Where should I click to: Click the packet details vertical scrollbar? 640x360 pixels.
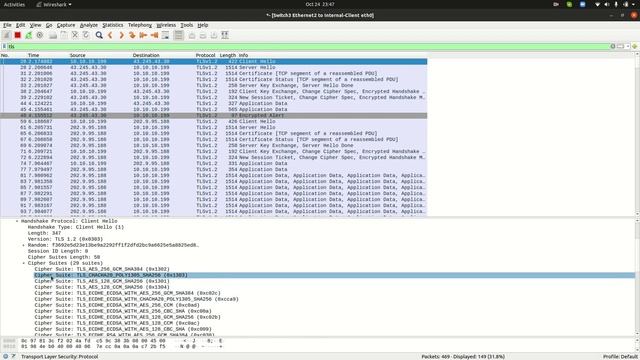click(x=637, y=278)
